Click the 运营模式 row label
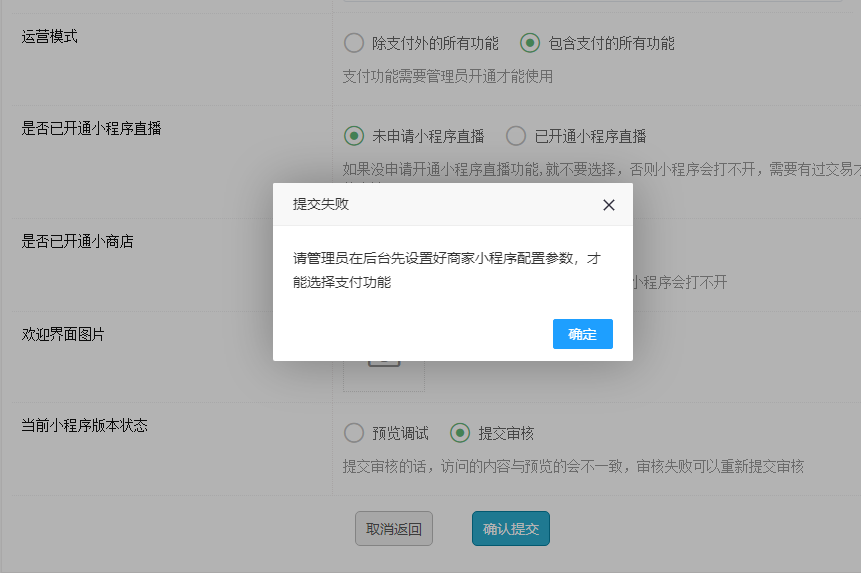The image size is (861, 573). tap(50, 37)
